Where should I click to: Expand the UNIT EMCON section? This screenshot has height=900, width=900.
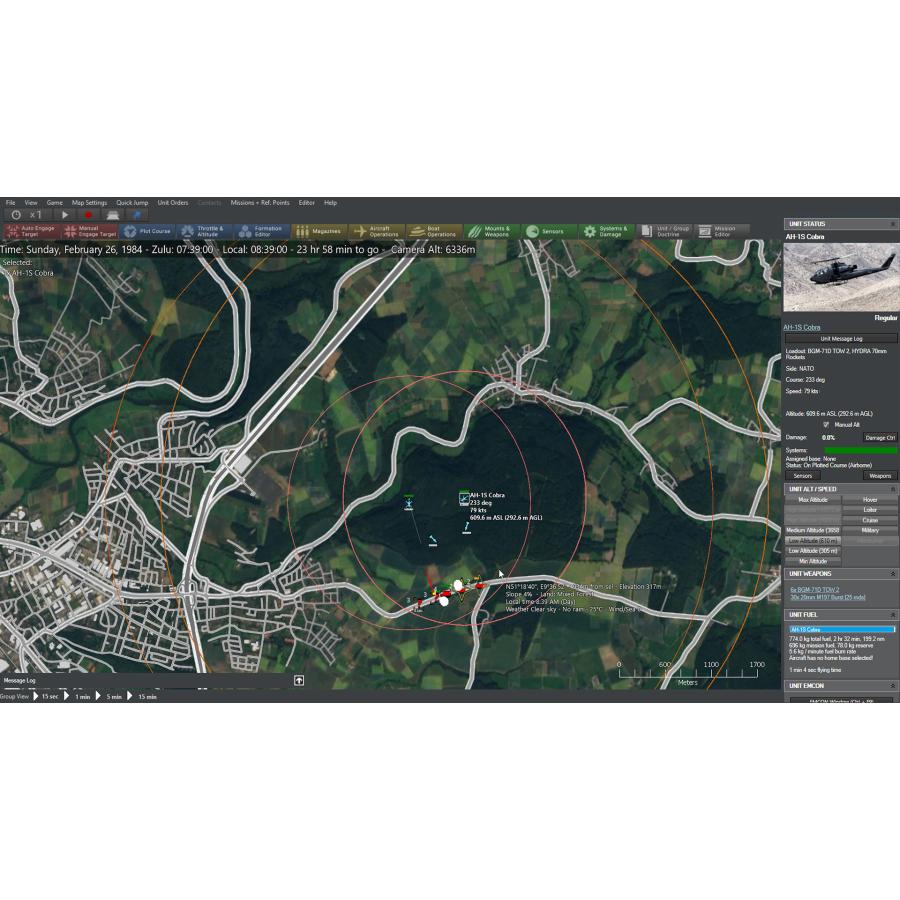[x=894, y=685]
